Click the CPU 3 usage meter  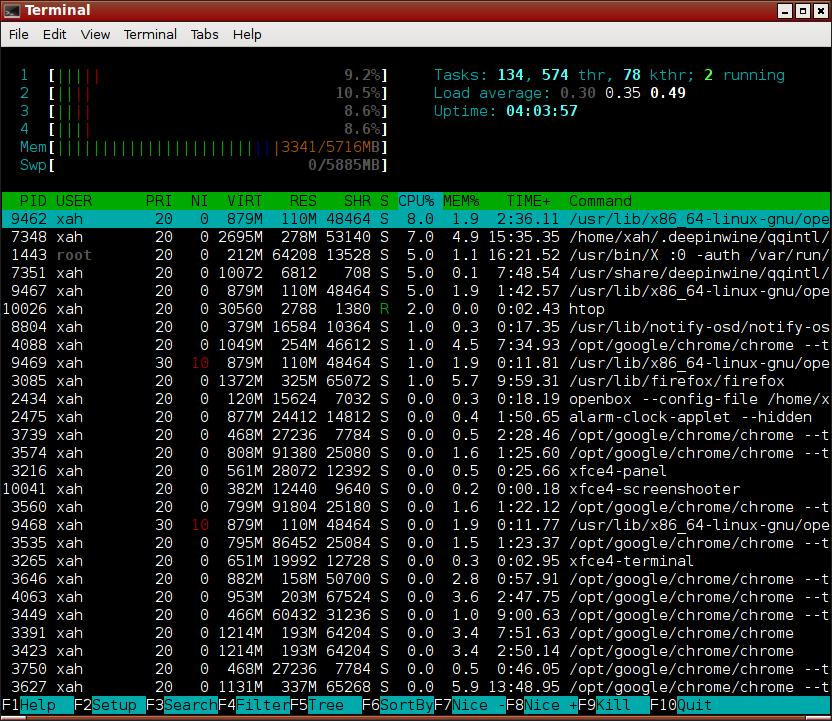pos(204,111)
